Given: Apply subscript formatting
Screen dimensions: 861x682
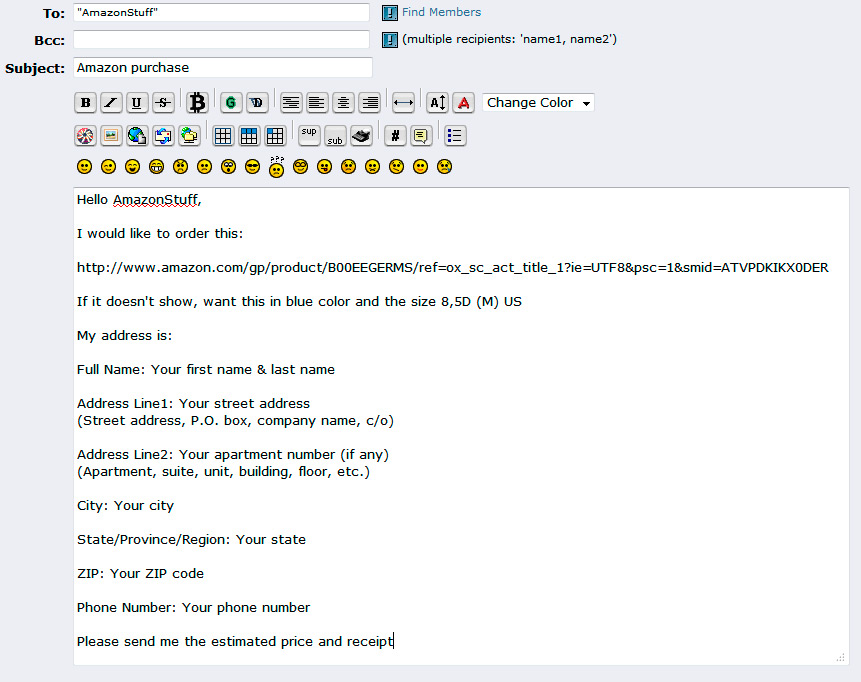Looking at the screenshot, I should [x=335, y=136].
